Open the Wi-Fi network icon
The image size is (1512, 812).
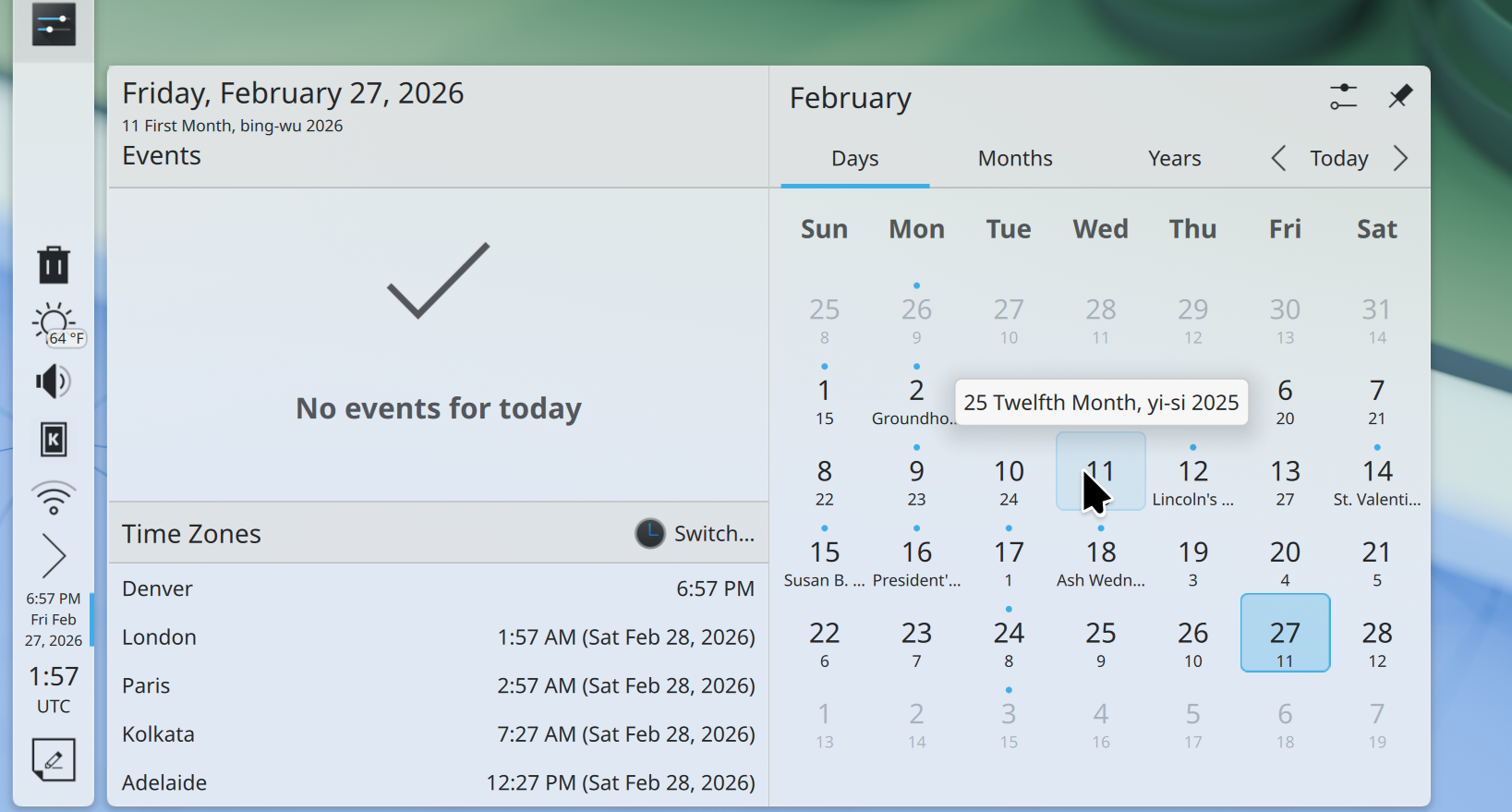[x=54, y=498]
